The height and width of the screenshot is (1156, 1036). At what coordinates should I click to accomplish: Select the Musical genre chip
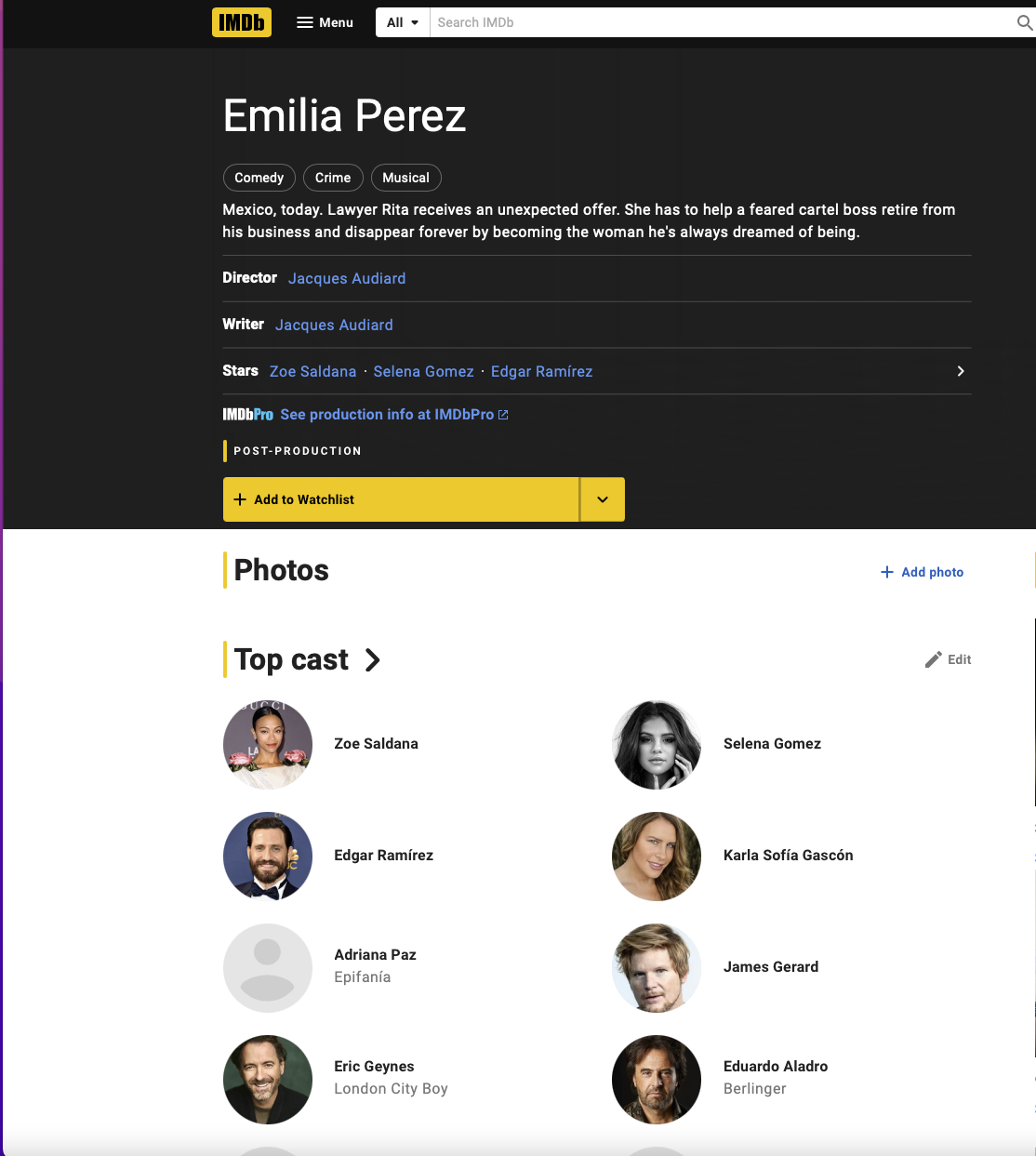coord(405,178)
